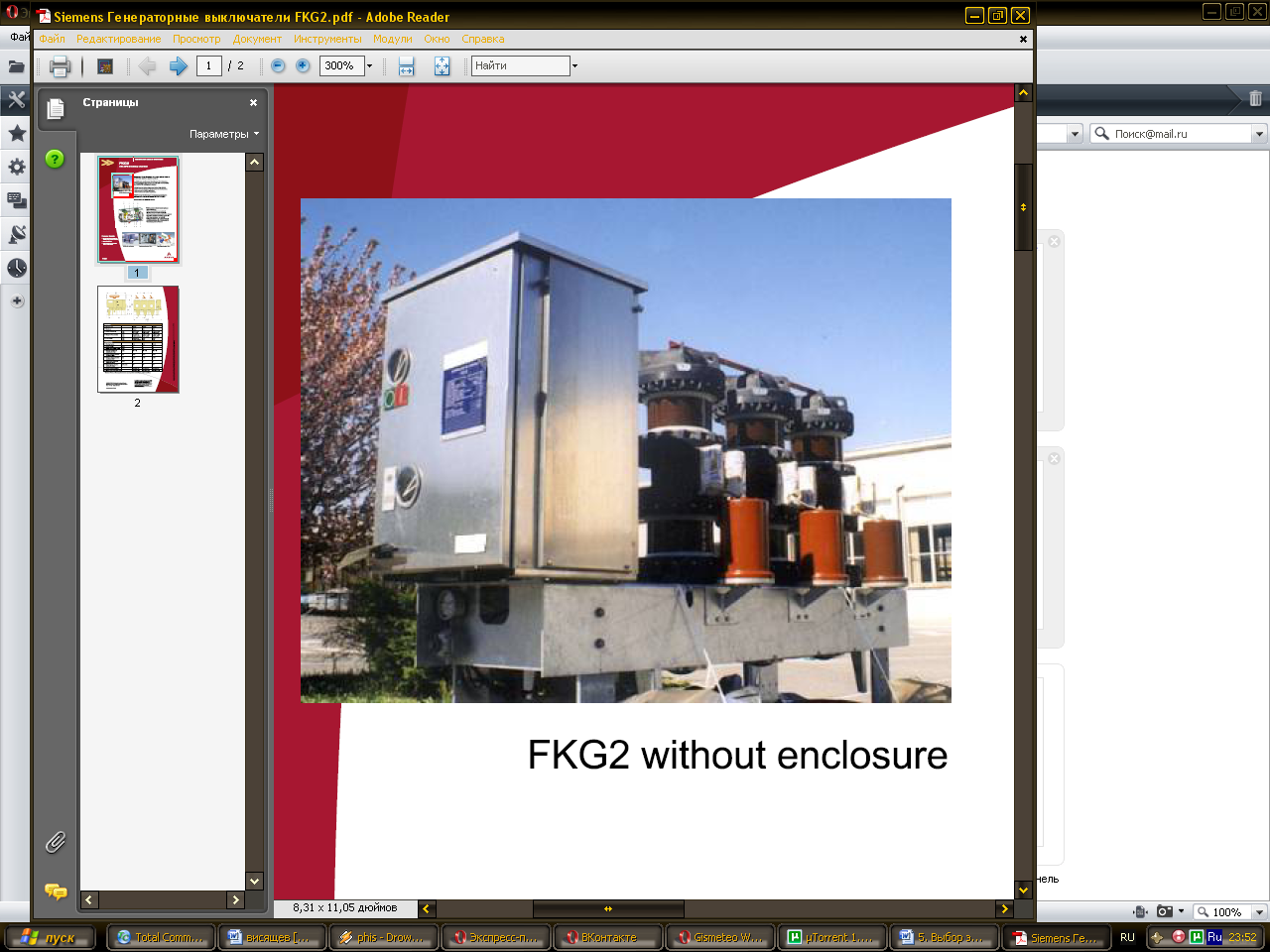Click the clock history icon in Opera sidebar
Image resolution: width=1270 pixels, height=952 pixels.
(17, 268)
